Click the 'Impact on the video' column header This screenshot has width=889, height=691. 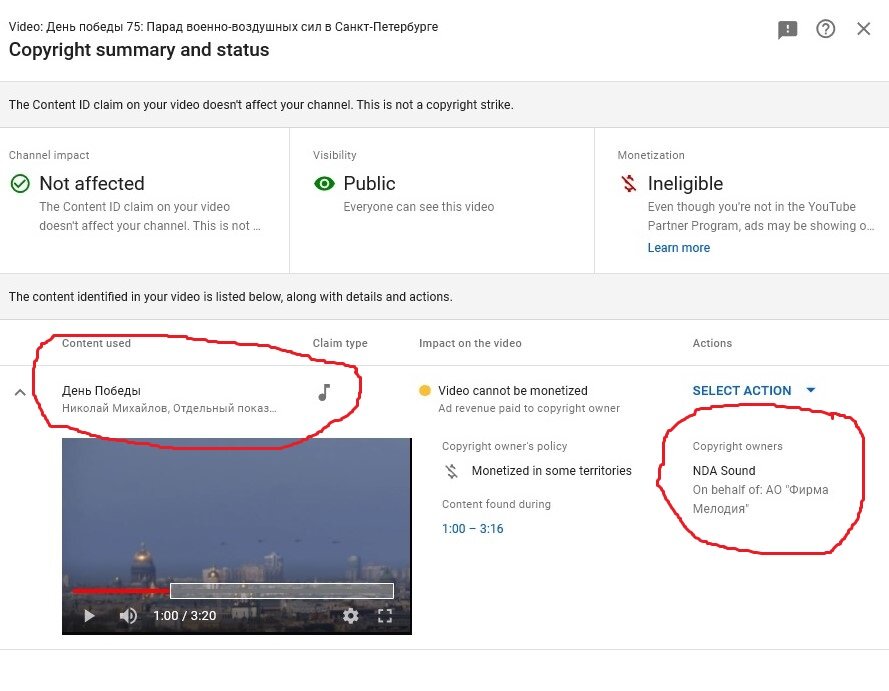click(x=470, y=343)
